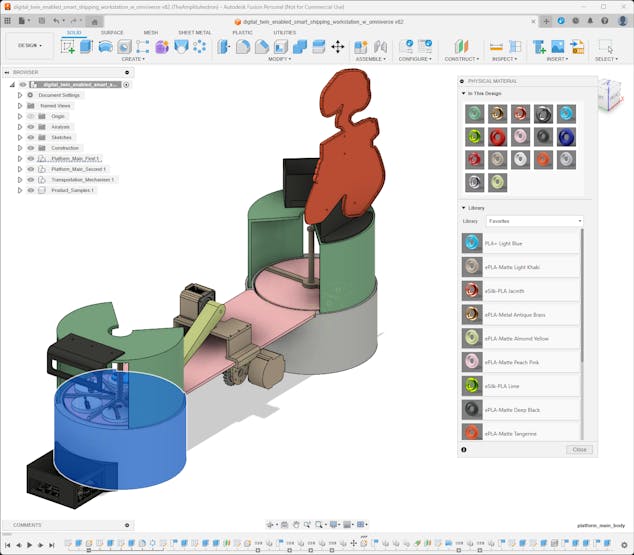Open the Data Panel grid icon
This screenshot has height=555, width=634.
7,21
